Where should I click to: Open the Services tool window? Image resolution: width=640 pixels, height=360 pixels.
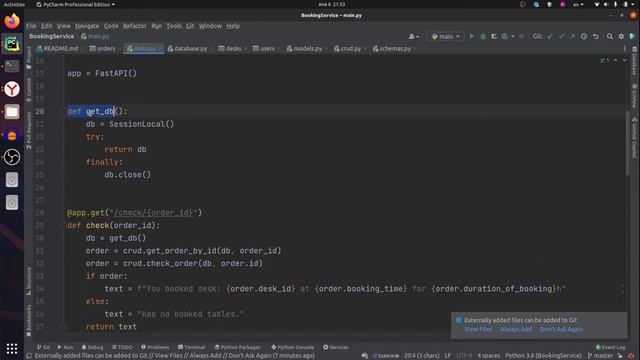pos(336,347)
